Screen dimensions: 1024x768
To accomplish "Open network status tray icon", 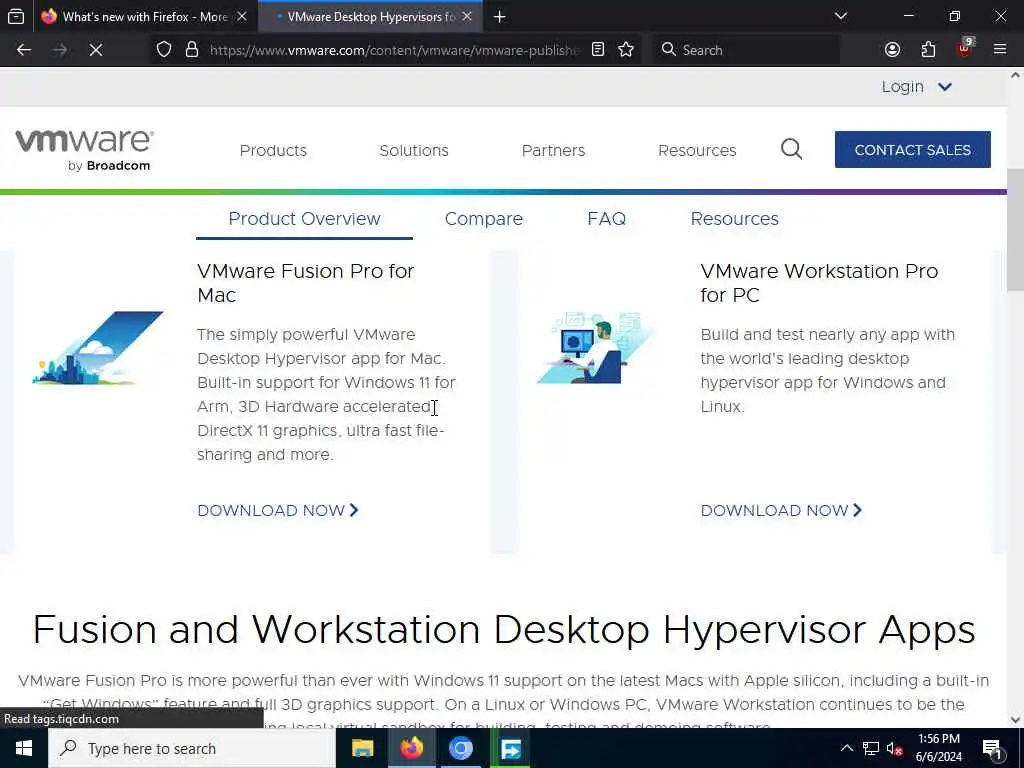I will pos(871,748).
